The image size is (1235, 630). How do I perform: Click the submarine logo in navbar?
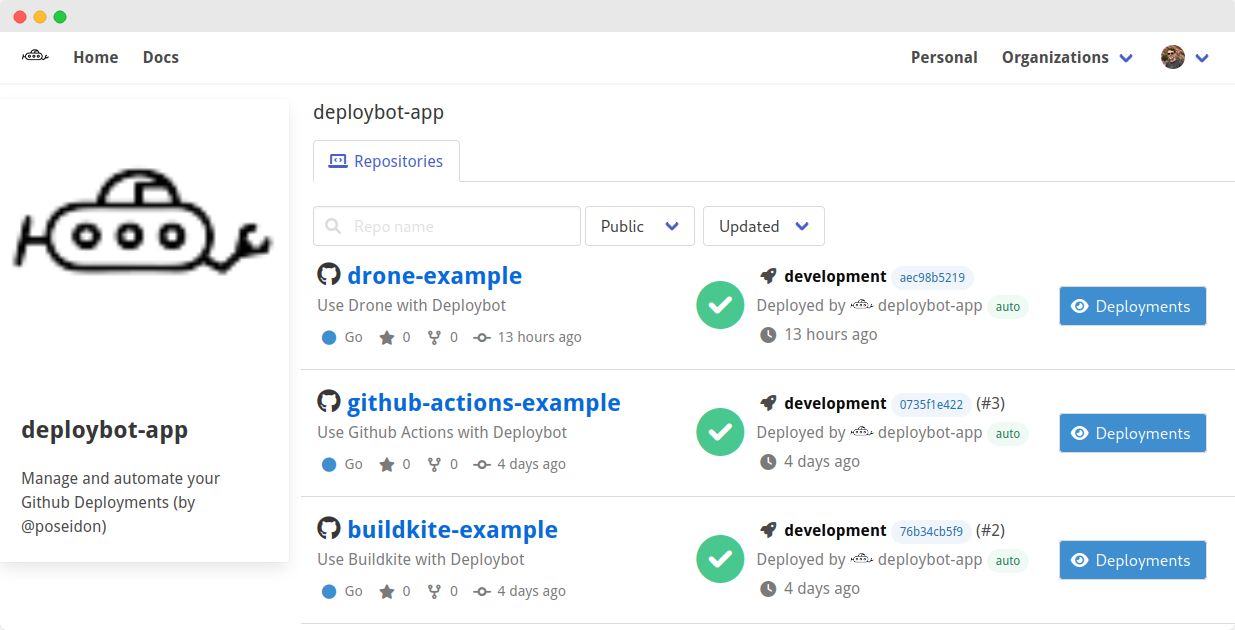point(35,57)
